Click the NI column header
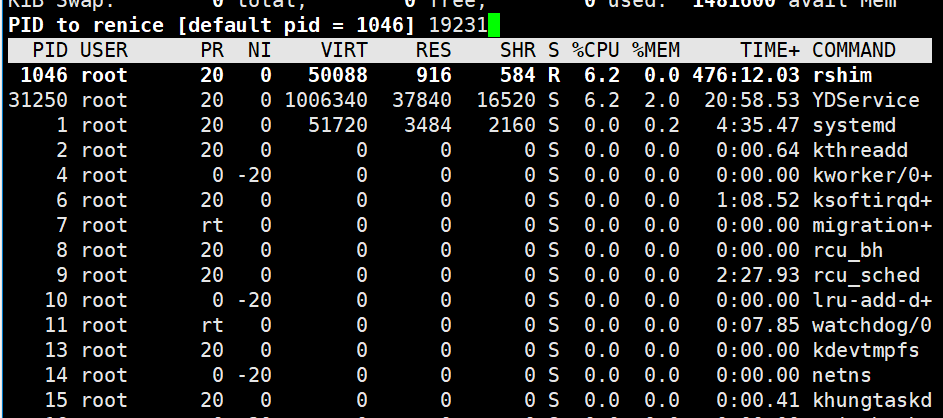Image resolution: width=943 pixels, height=418 pixels. click(x=259, y=50)
